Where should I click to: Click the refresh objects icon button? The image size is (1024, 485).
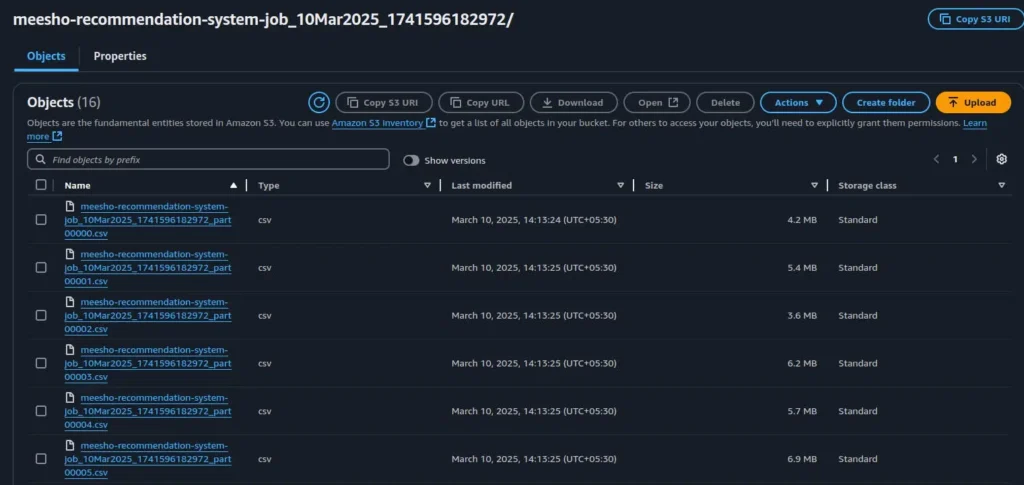pos(319,102)
